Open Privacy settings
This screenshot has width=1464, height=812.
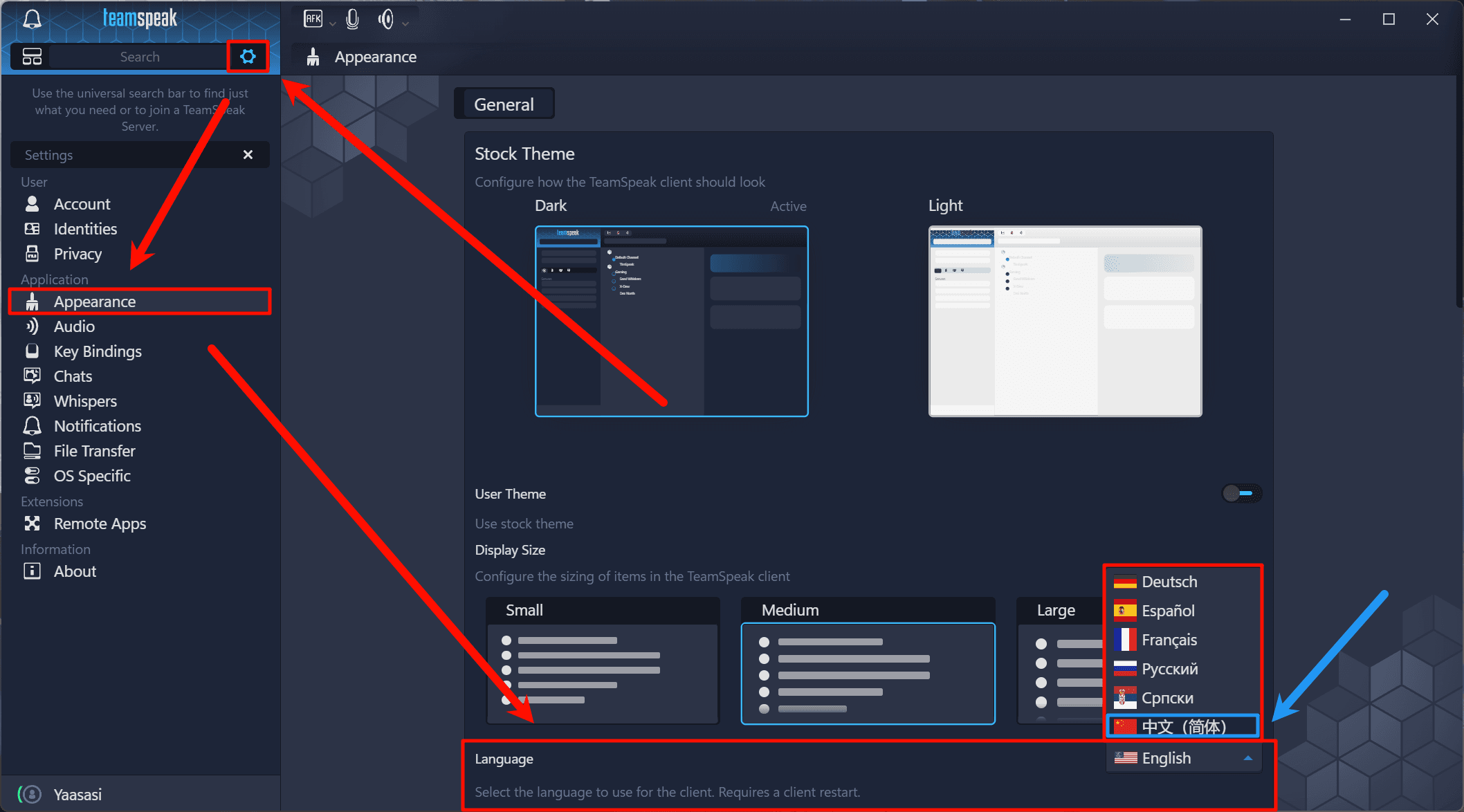click(x=139, y=254)
